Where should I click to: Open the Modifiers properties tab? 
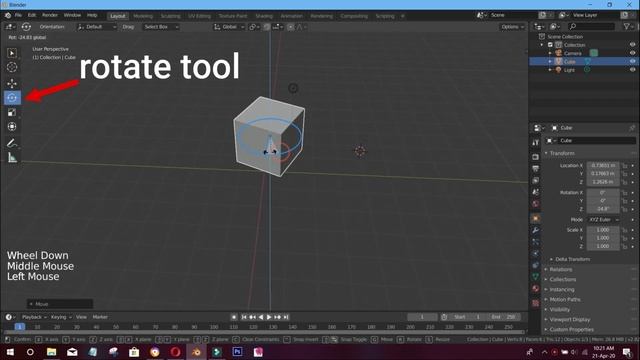(536, 231)
